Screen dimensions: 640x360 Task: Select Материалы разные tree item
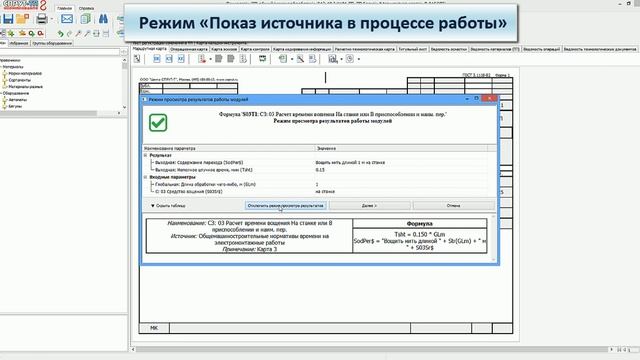(x=25, y=87)
